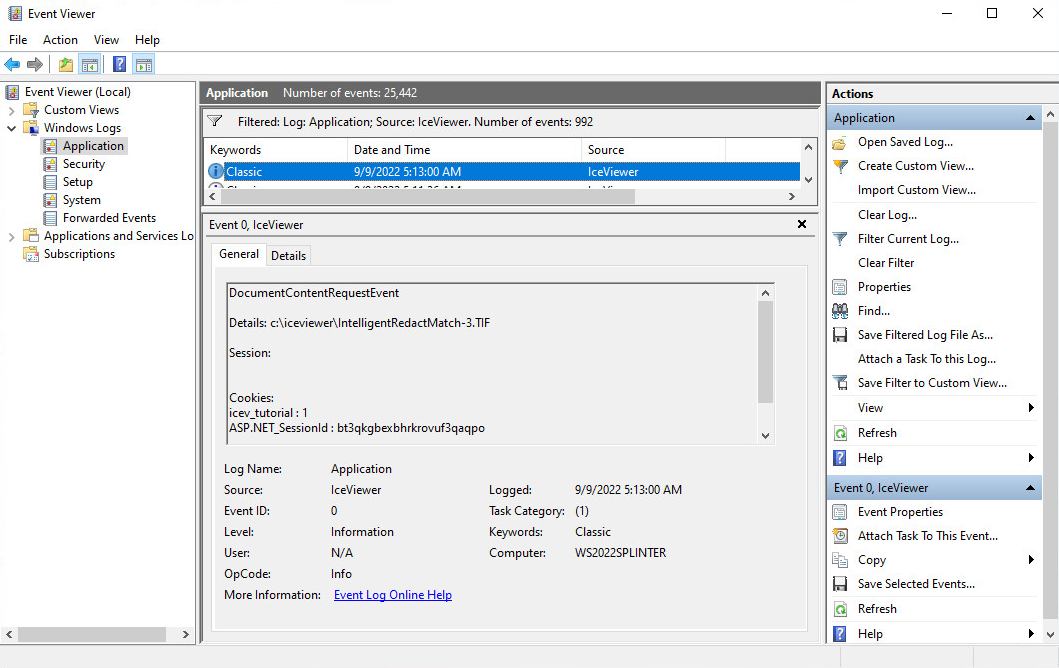Click the blue Back arrow in toolbar
Screen dimensions: 1059x668
12,65
